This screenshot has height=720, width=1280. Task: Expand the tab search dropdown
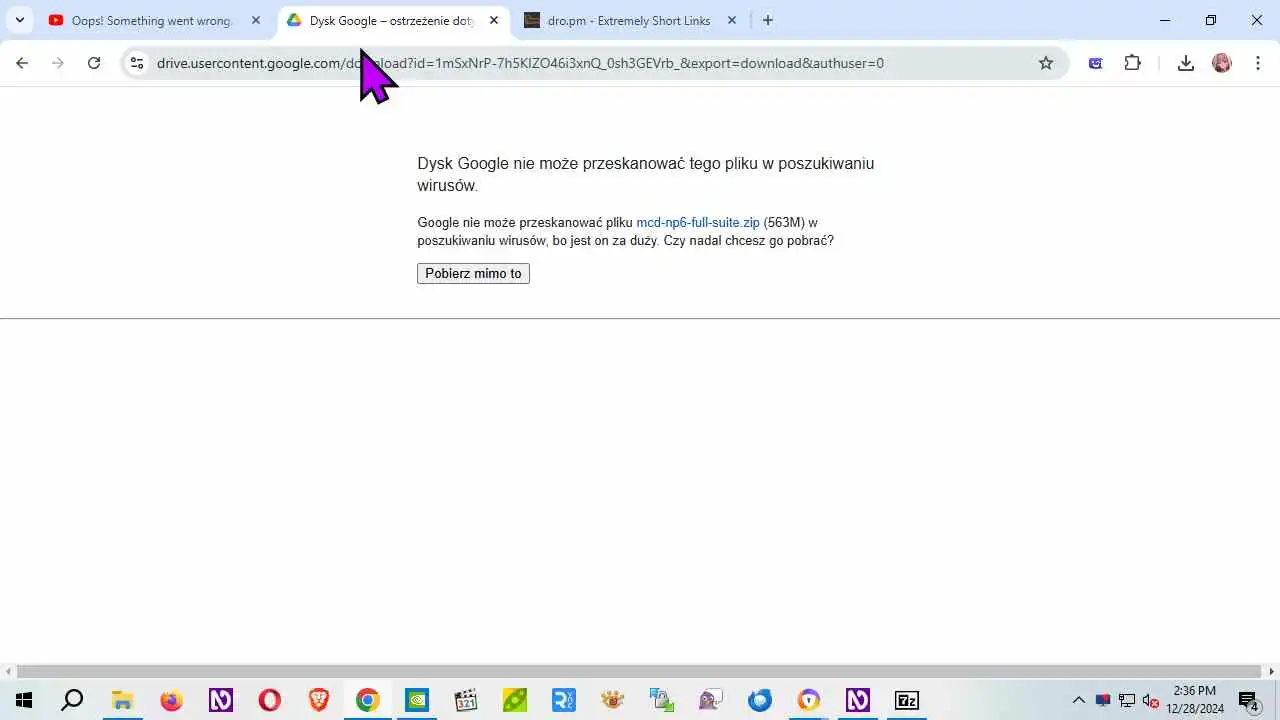coord(19,20)
